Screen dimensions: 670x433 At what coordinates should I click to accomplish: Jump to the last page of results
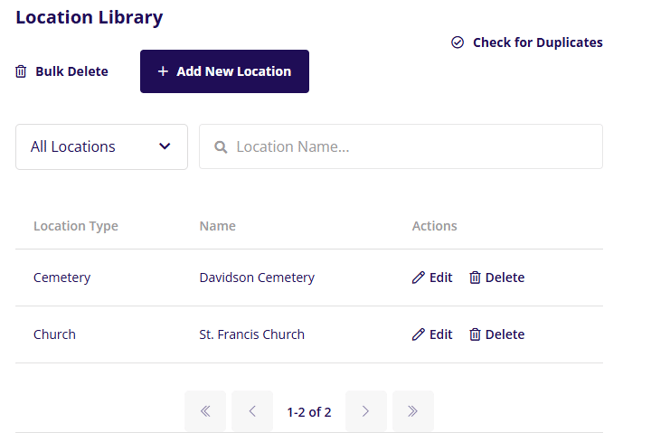tap(413, 411)
